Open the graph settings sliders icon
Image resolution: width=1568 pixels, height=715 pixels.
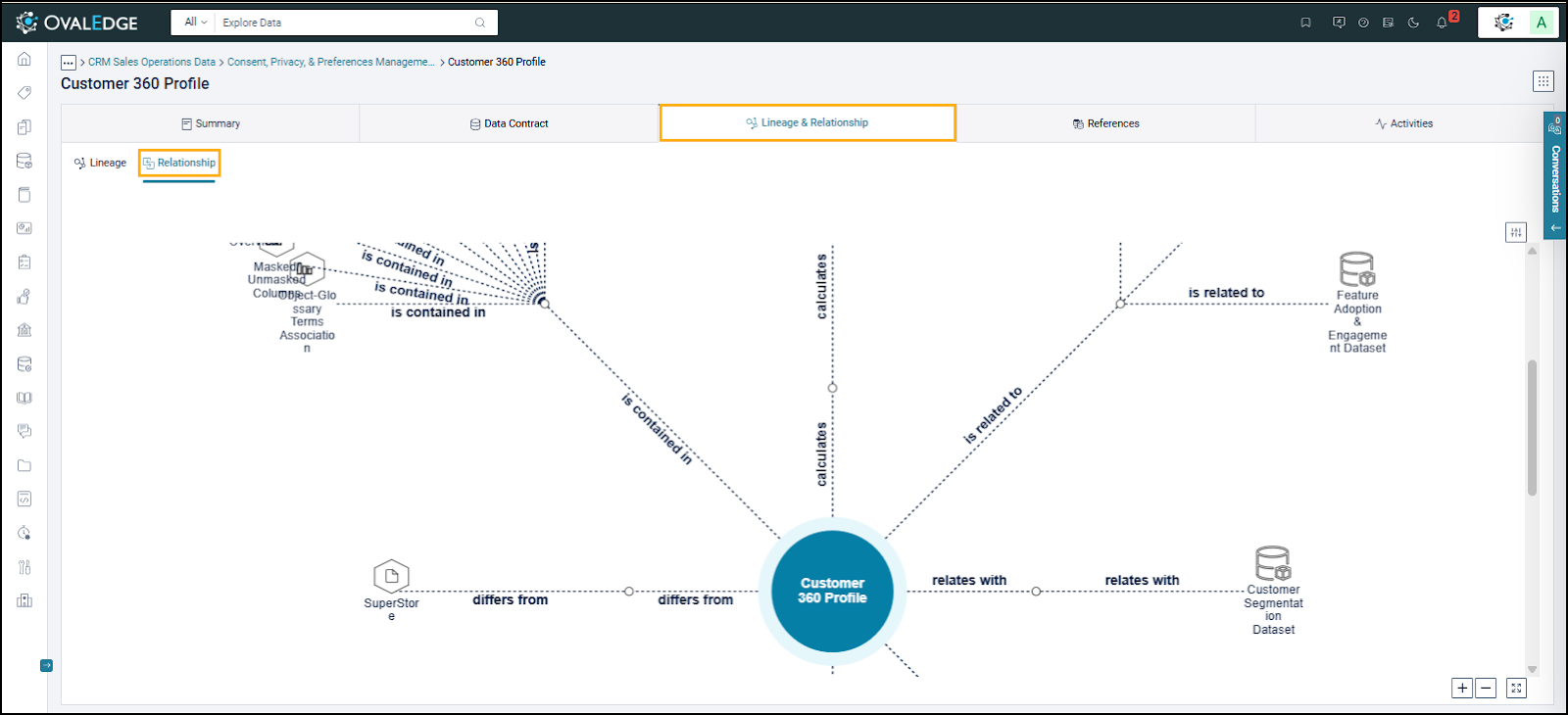(1516, 232)
